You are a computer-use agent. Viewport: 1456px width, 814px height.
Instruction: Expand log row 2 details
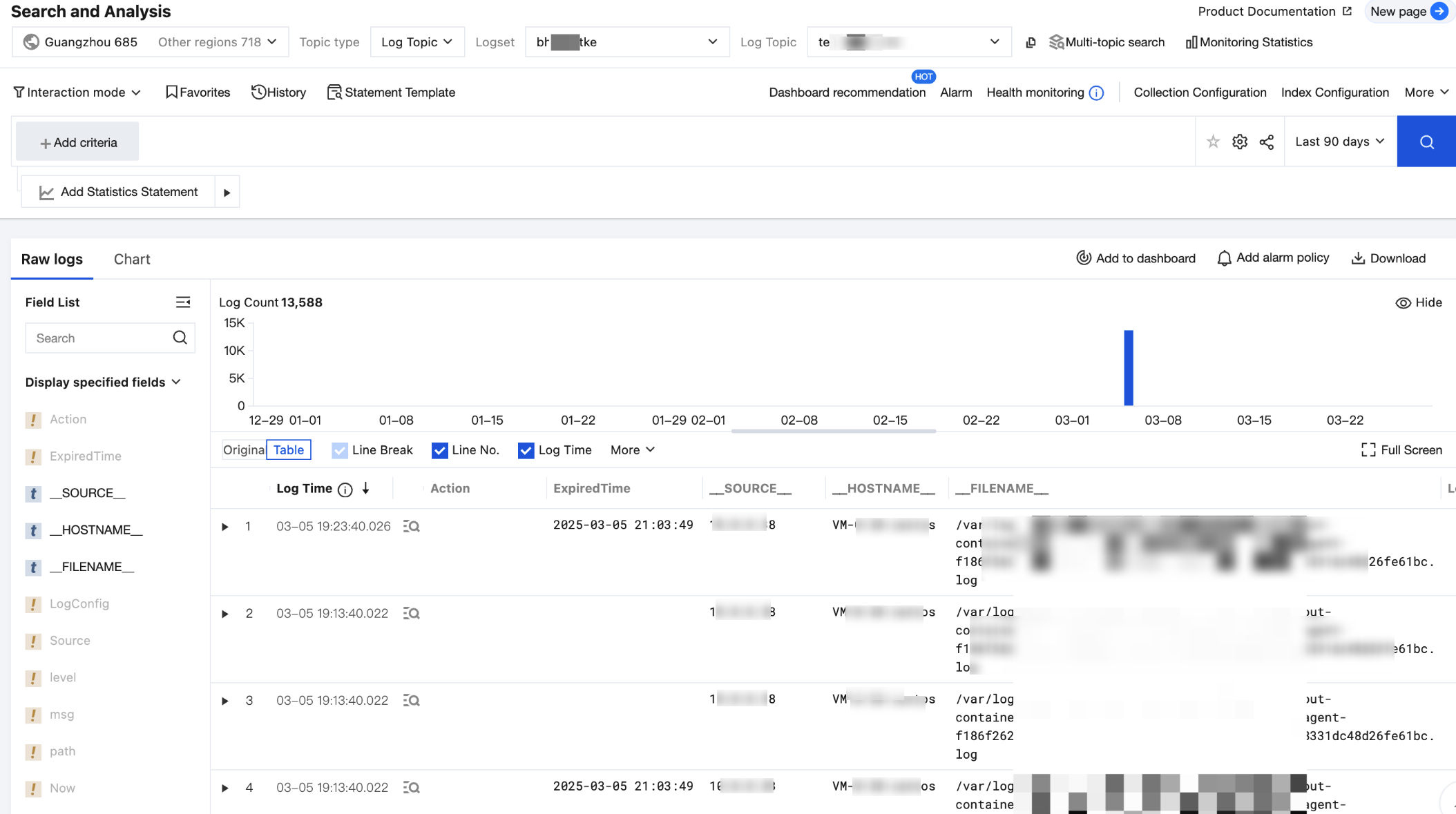225,614
